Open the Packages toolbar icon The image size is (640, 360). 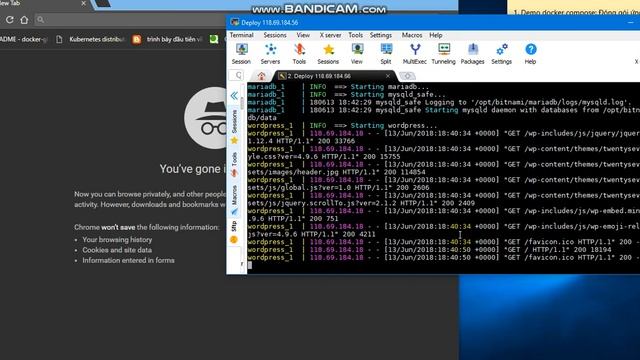pyautogui.click(x=473, y=54)
